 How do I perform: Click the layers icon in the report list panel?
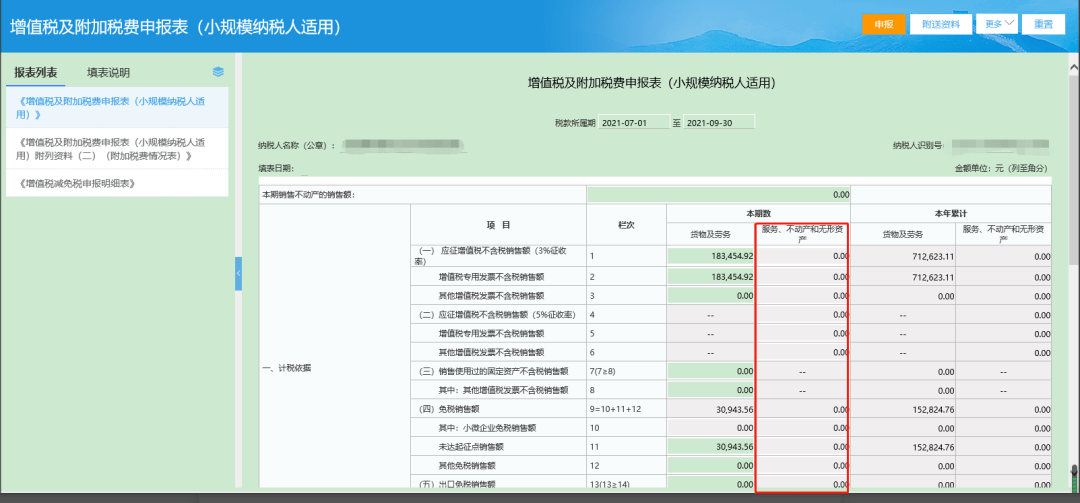point(218,72)
